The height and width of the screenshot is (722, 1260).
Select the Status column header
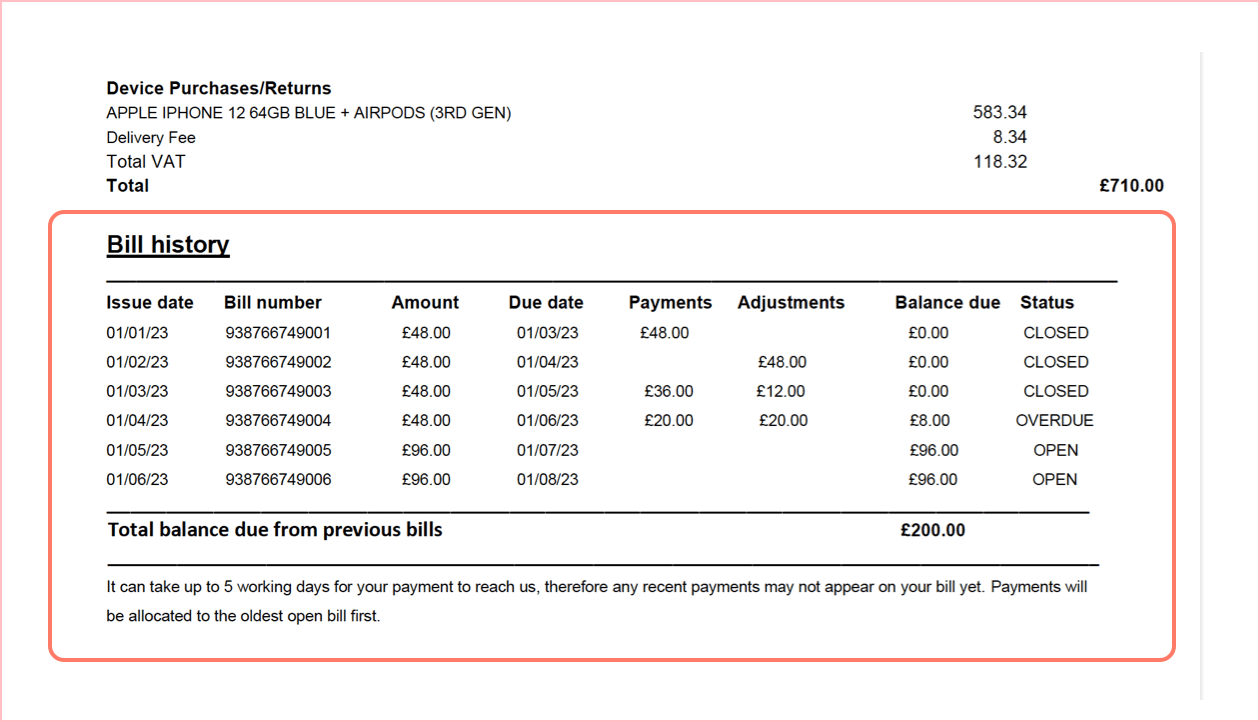[1046, 303]
